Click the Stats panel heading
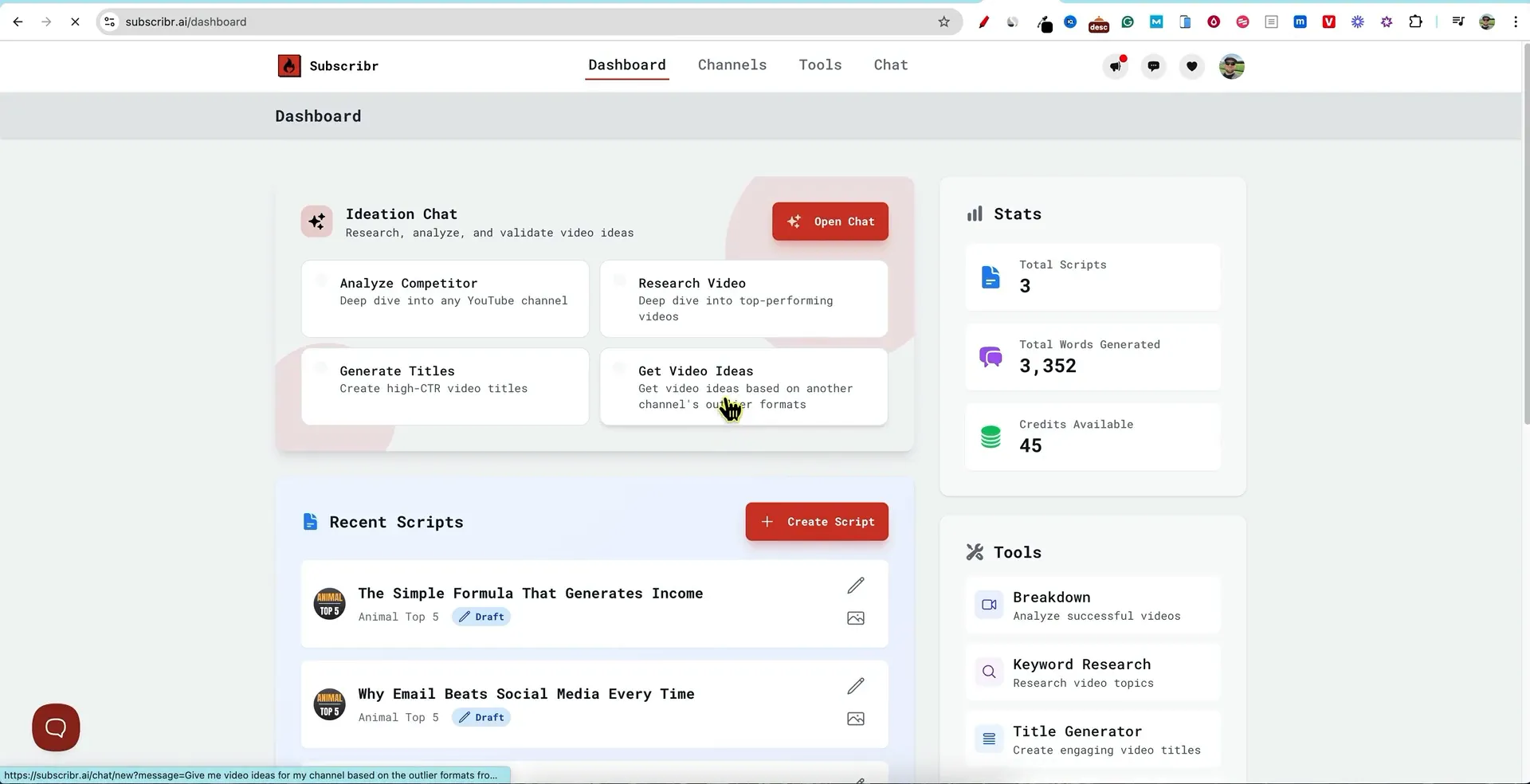Viewport: 1530px width, 784px height. point(1018,214)
